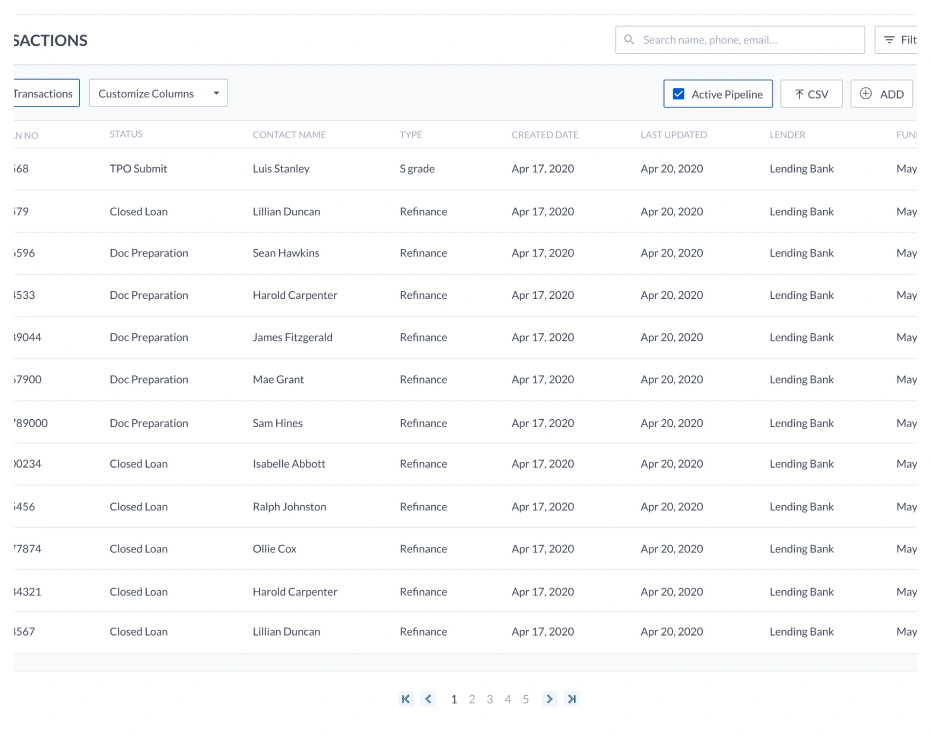Toggle the Active Pipeline checkbox
This screenshot has width=931, height=740.
click(679, 94)
